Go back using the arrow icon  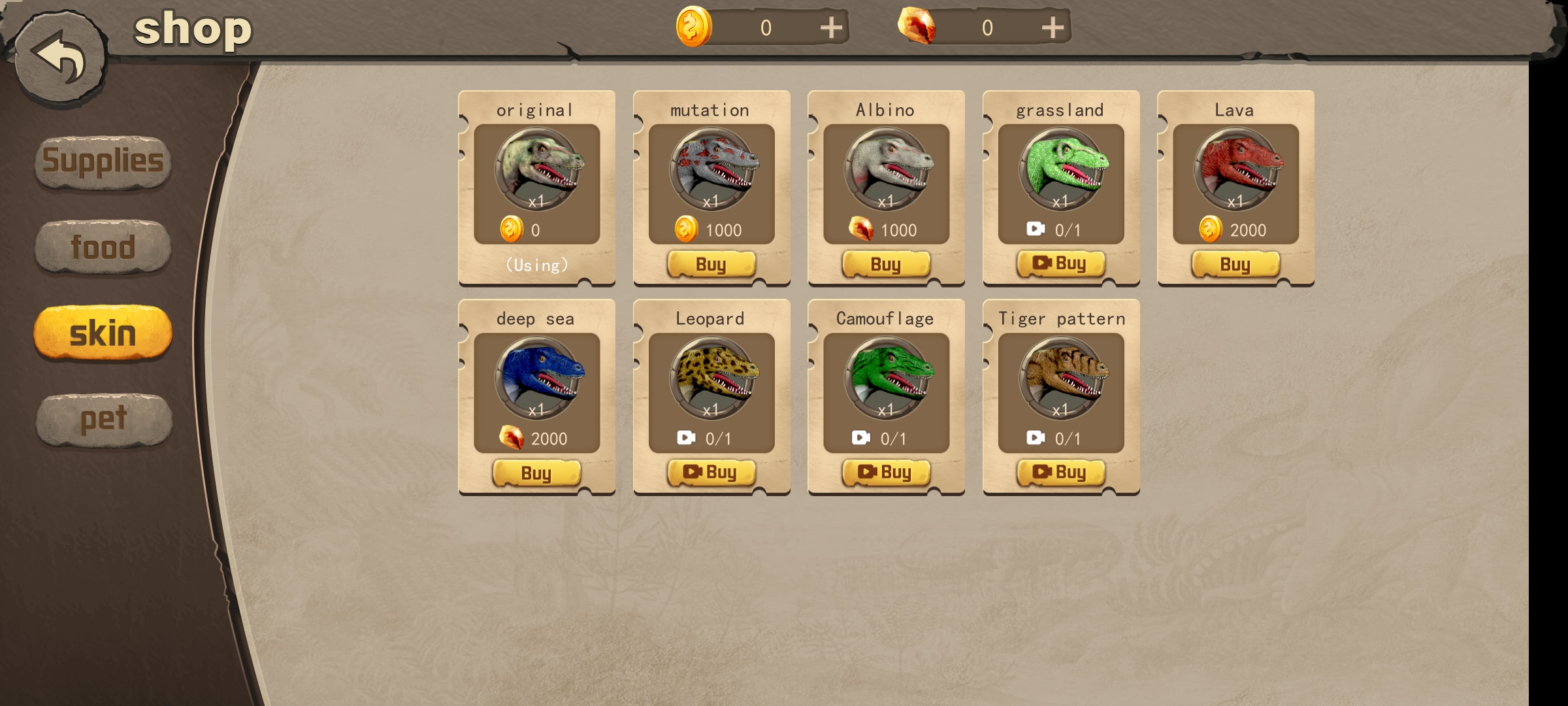click(x=60, y=57)
